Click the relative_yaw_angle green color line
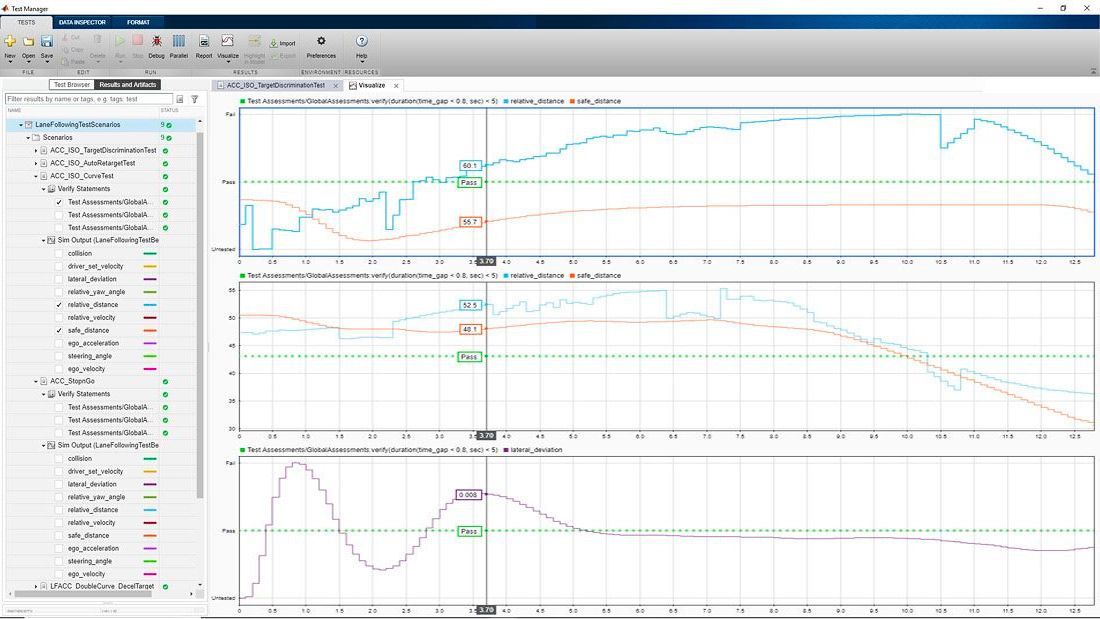The image size is (1100, 619). [150, 292]
